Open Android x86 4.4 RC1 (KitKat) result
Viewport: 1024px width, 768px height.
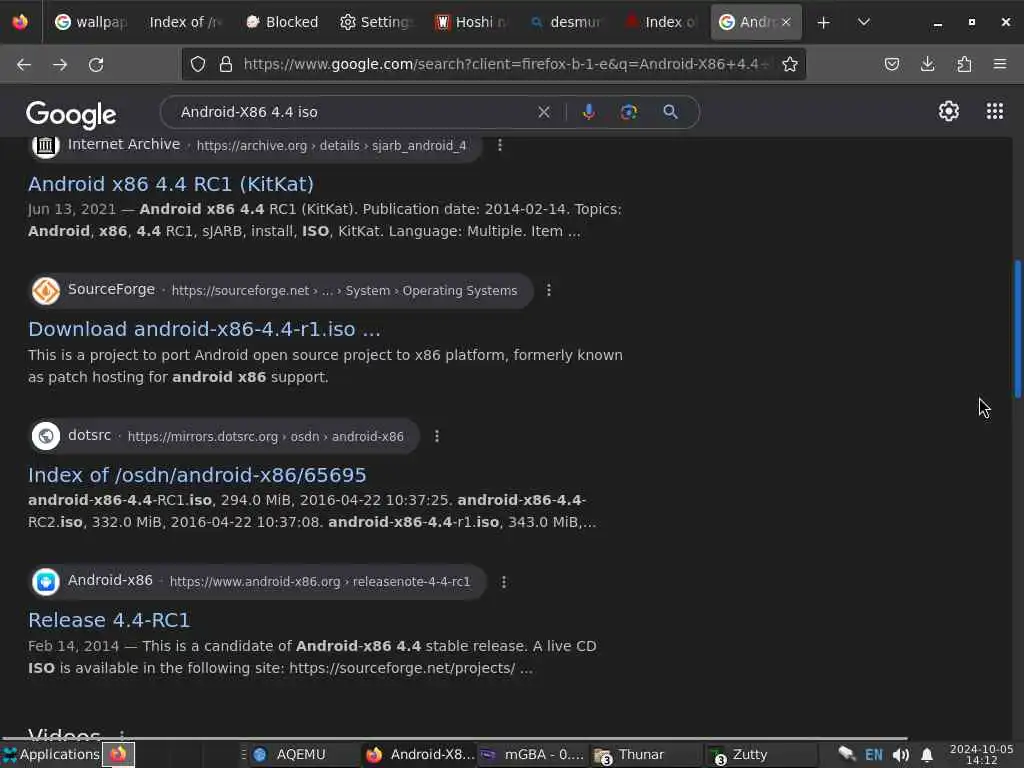[x=171, y=184]
